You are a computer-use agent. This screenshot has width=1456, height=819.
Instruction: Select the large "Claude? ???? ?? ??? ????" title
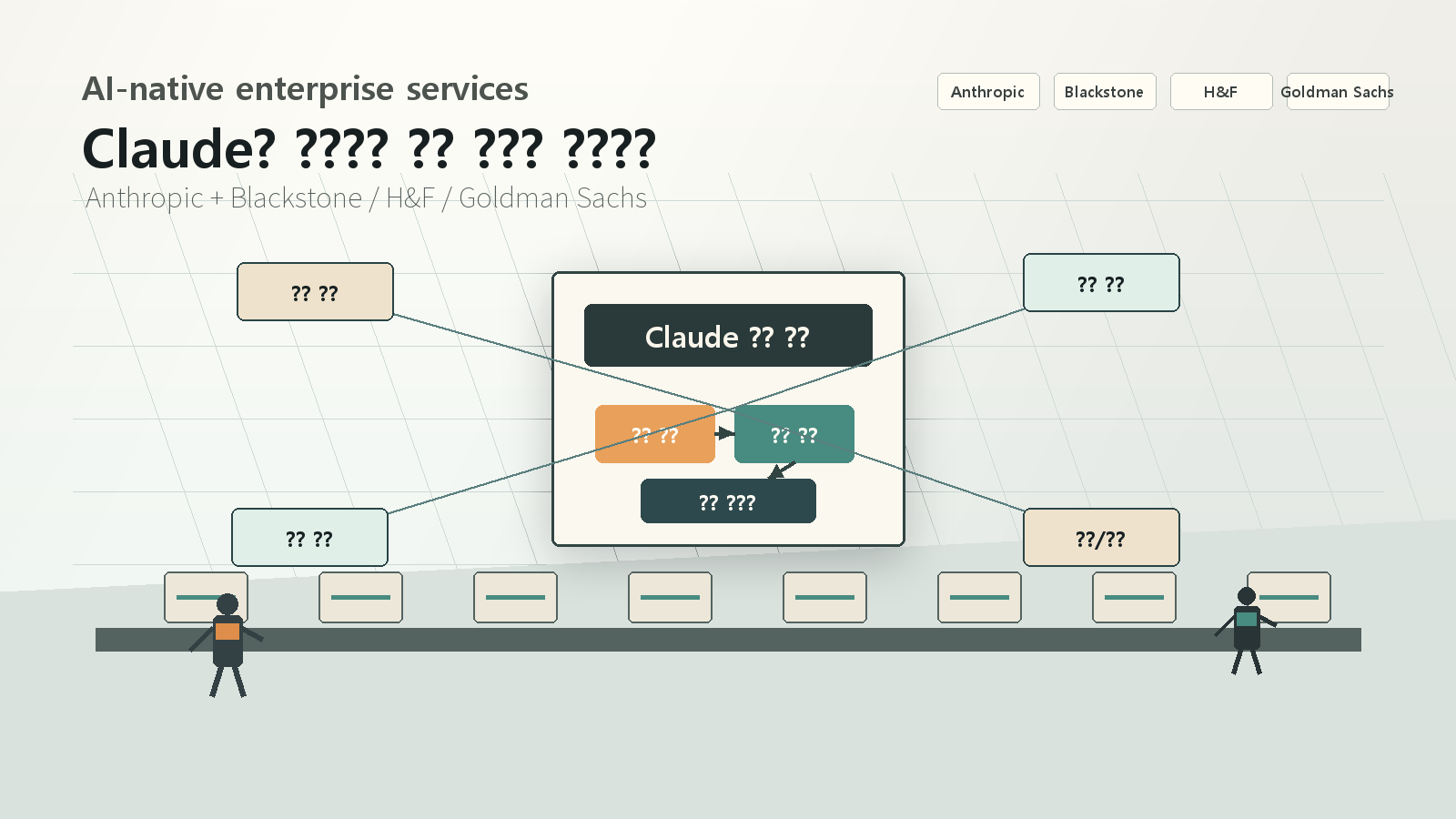[x=369, y=148]
